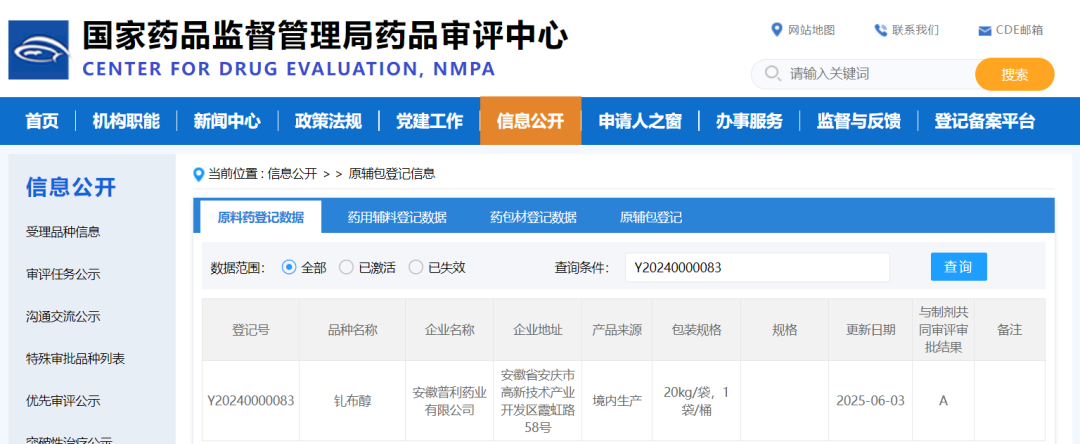Switch to the 药用辅料登记数据 tab
The image size is (1080, 444).
397,217
